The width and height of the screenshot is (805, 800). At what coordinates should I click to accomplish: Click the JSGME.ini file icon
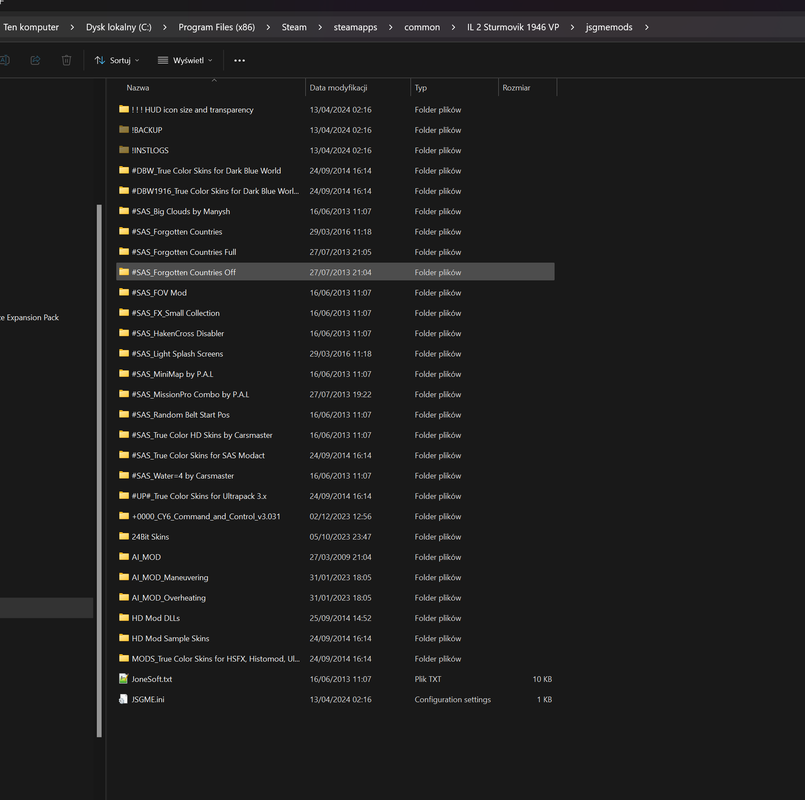tap(123, 699)
